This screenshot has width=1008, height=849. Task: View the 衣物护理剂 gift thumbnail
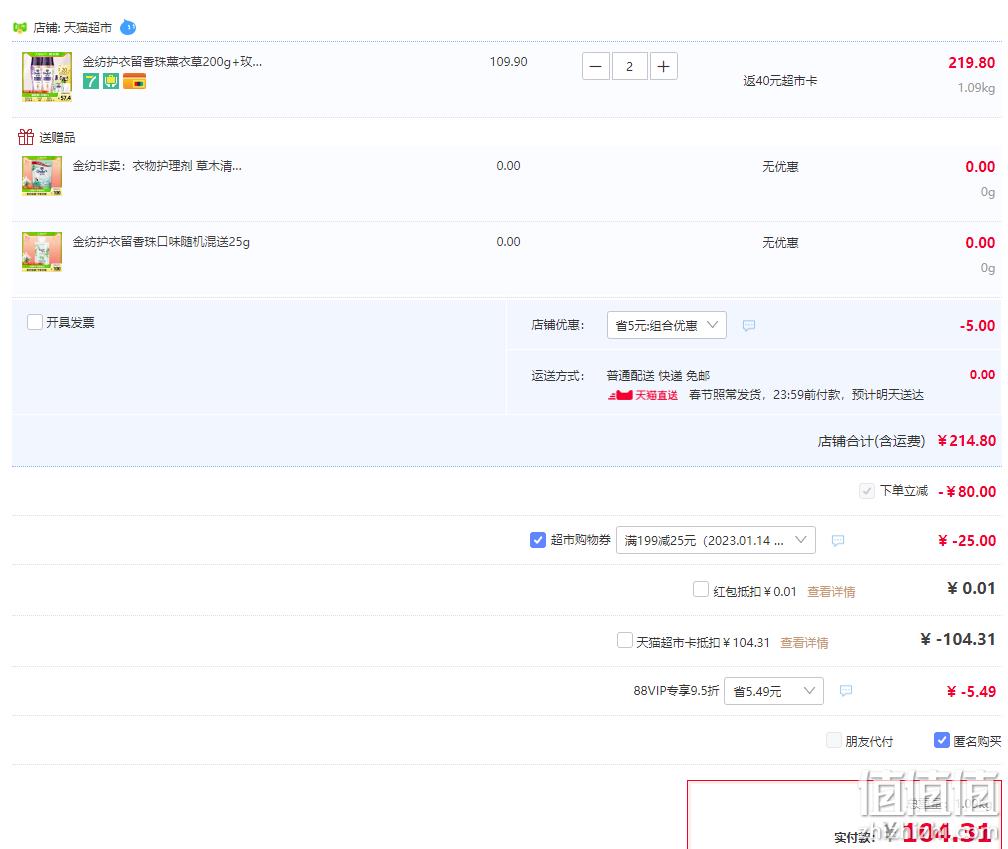pyautogui.click(x=42, y=175)
